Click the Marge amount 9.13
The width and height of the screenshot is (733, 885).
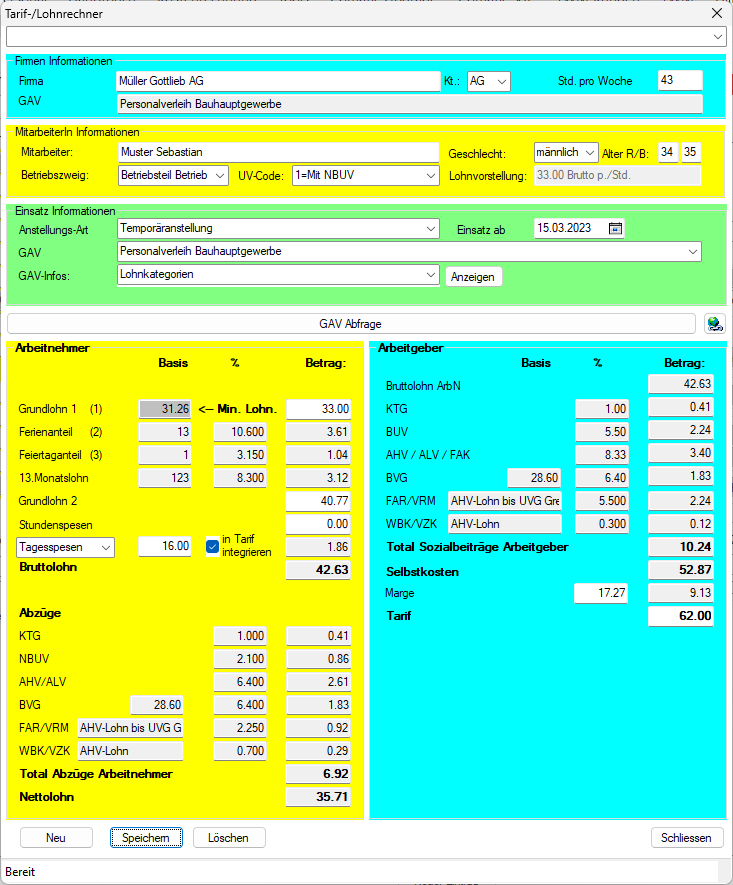tap(681, 593)
